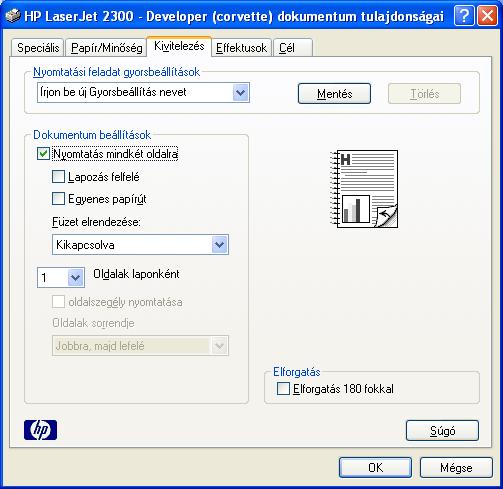Expand the Füzet elrendezése dropdown
The image size is (503, 489).
click(x=220, y=245)
